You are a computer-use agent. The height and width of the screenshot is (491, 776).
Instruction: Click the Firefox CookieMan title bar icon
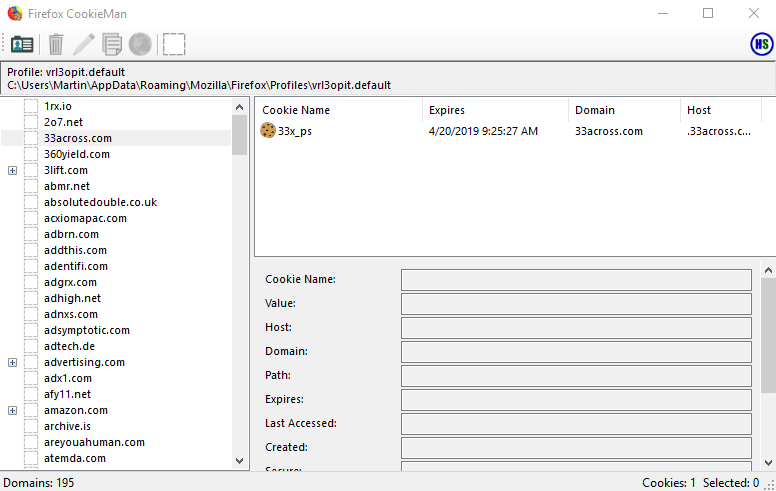coord(15,13)
